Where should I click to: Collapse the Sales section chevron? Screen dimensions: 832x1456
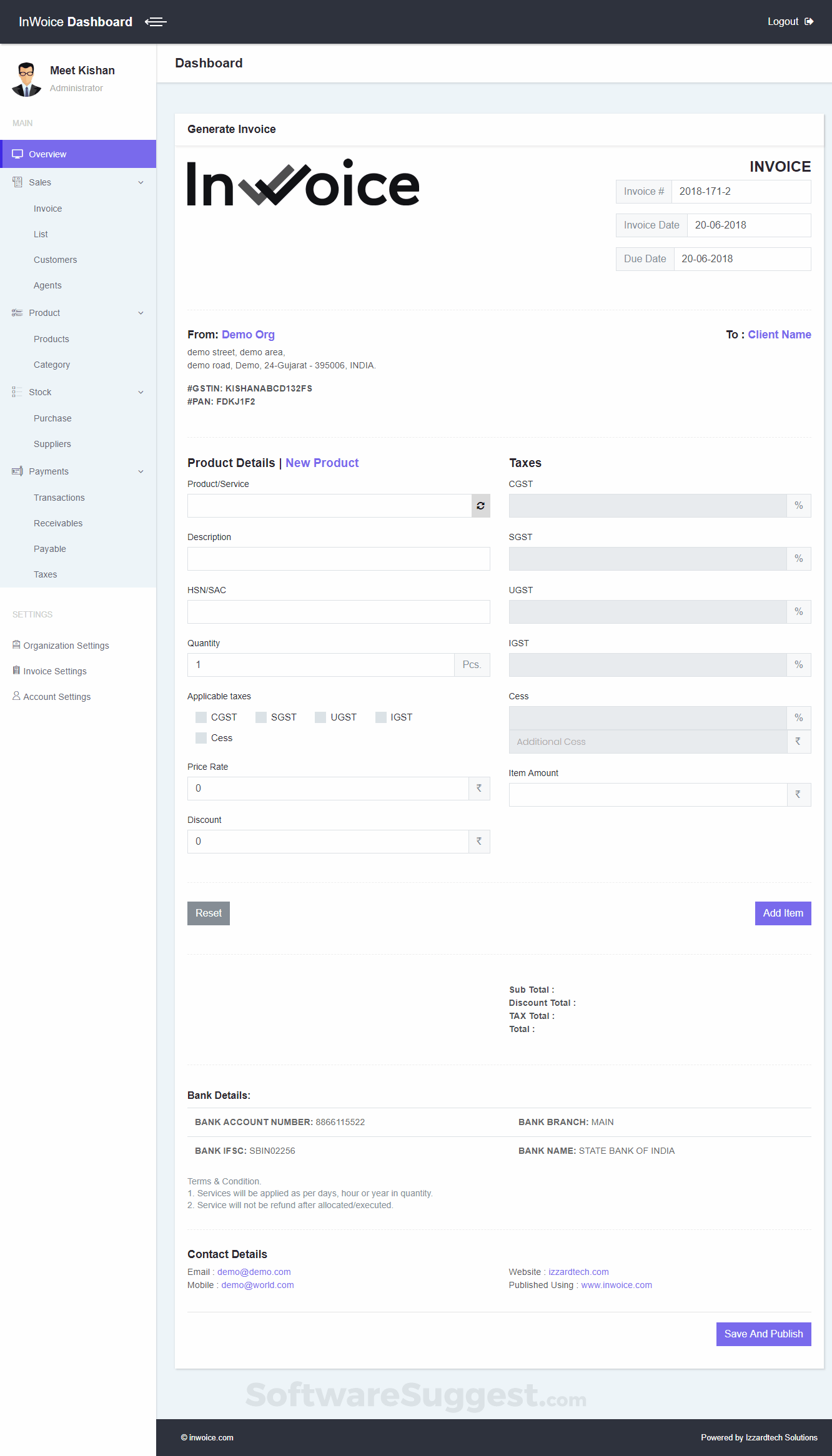click(141, 182)
